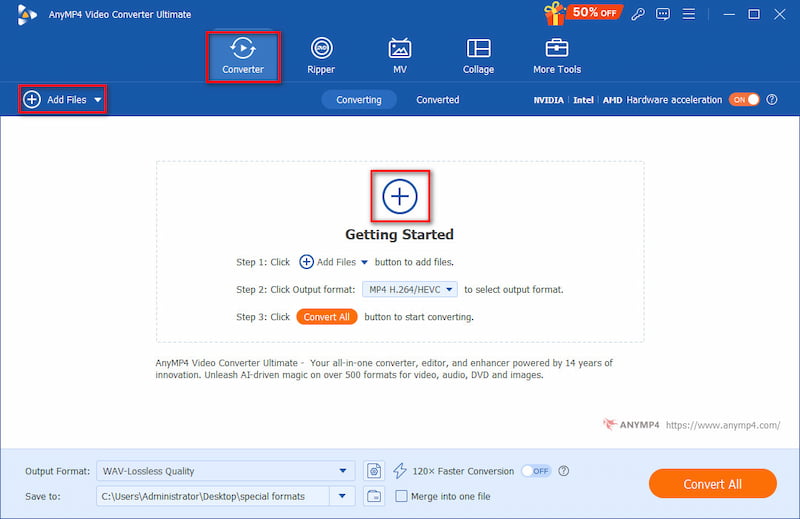The image size is (800, 519).
Task: Open help icon beside 120× Faster Conversion
Action: [x=564, y=471]
